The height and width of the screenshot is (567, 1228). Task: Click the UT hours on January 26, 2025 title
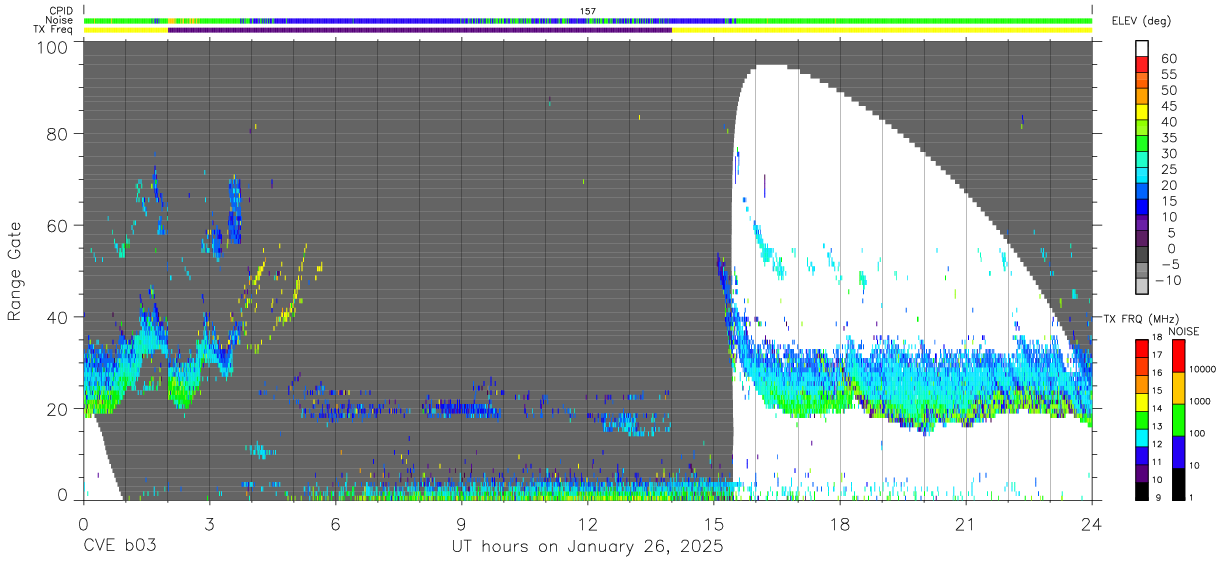click(x=588, y=547)
